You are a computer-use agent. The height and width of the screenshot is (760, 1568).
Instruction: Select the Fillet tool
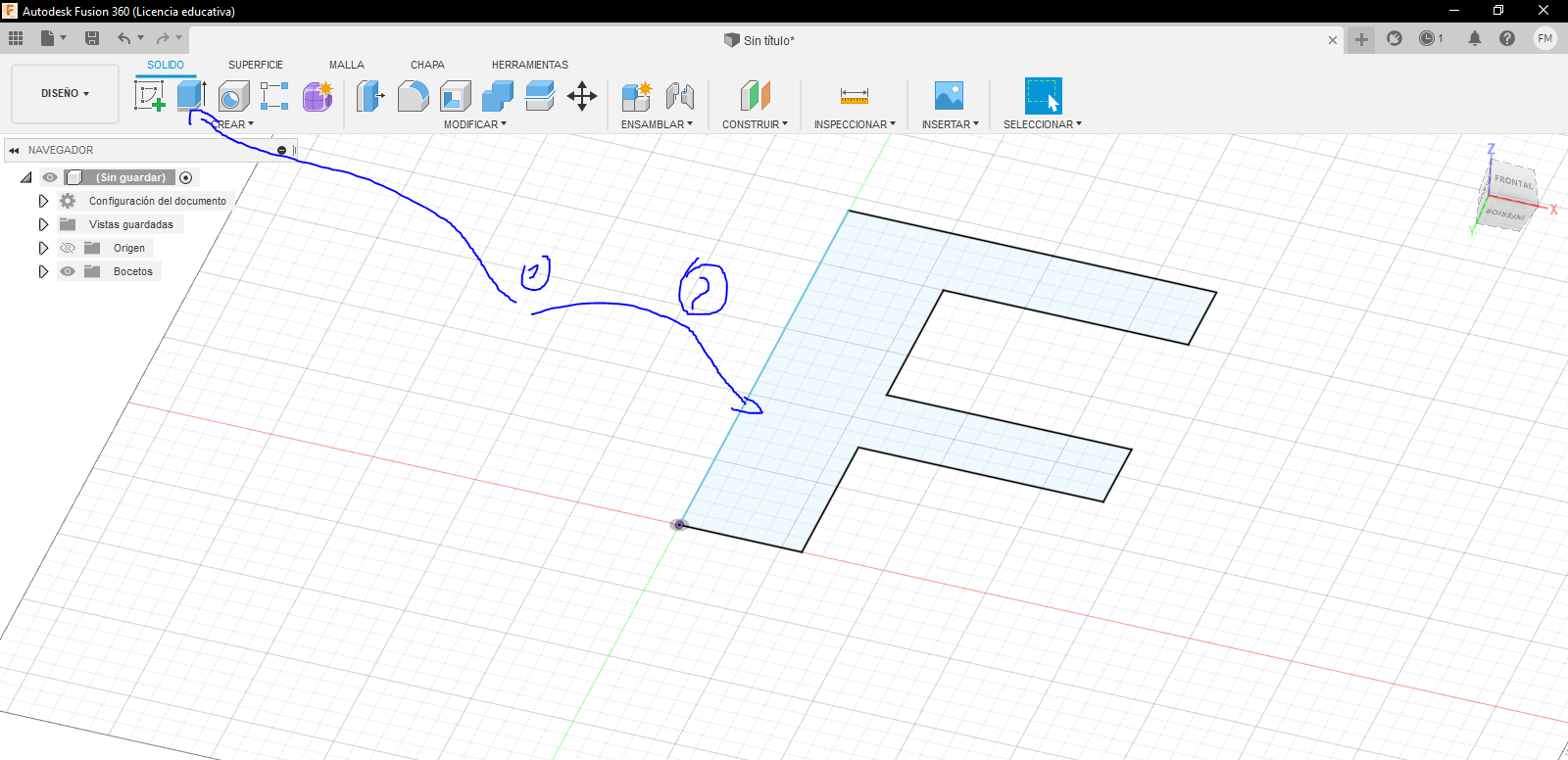pyautogui.click(x=413, y=96)
